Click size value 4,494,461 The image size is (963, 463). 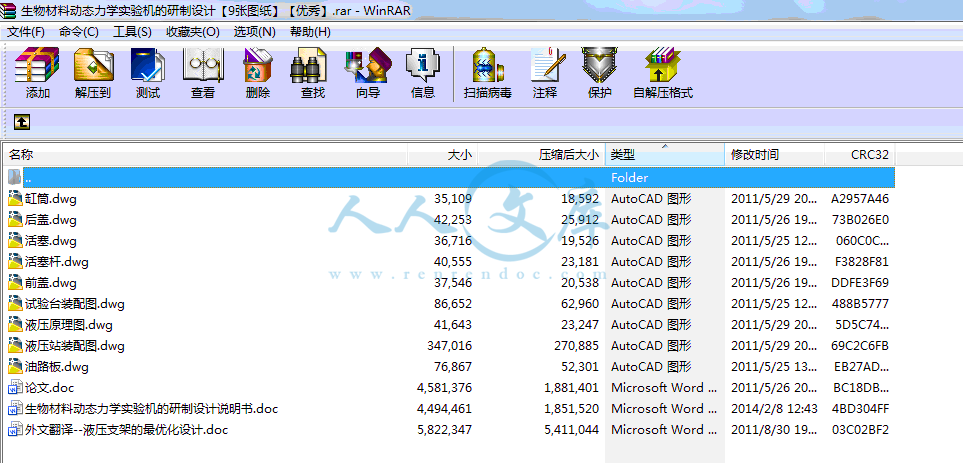click(445, 408)
